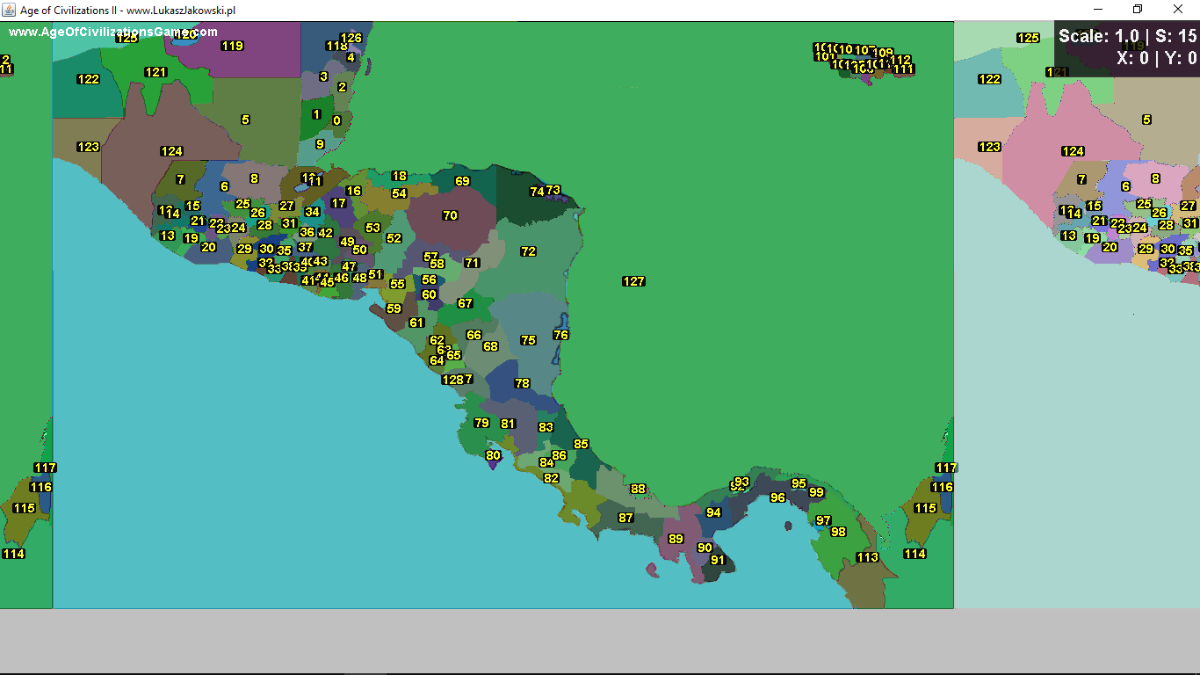Image resolution: width=1200 pixels, height=675 pixels.
Task: Click the Scale and S readout
Action: [1127, 36]
